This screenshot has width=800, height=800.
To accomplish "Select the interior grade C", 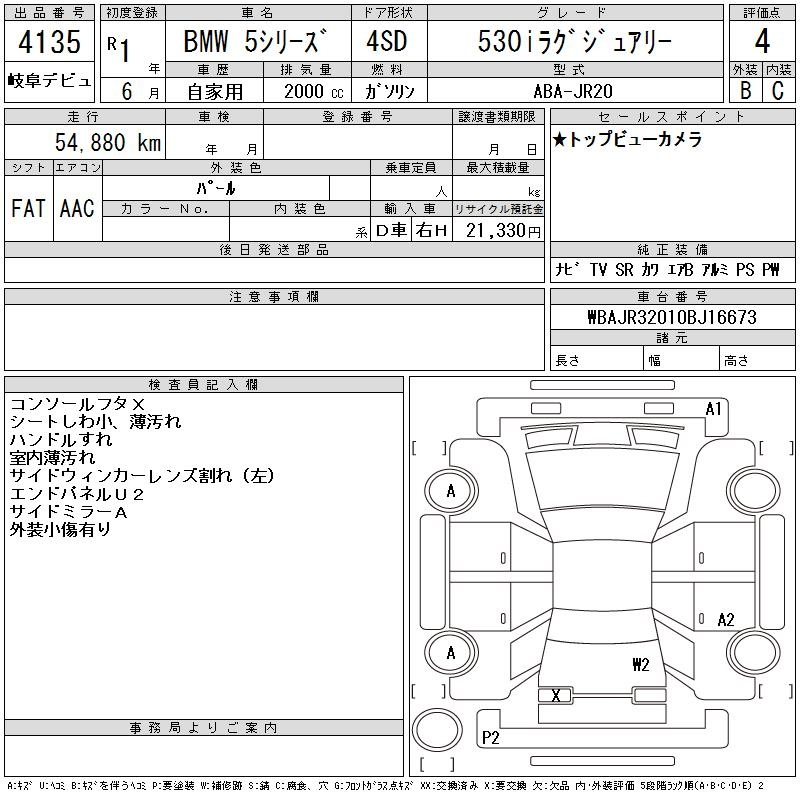I will [778, 90].
